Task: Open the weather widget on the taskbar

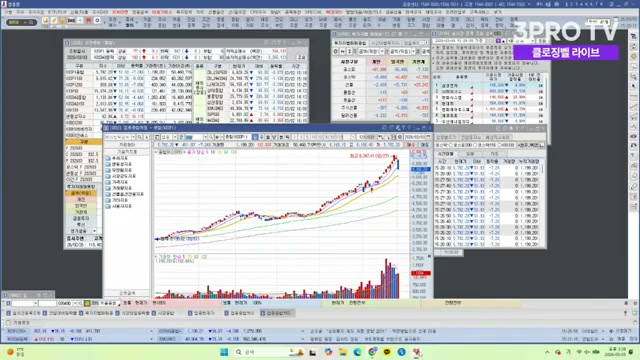Action: [16, 352]
